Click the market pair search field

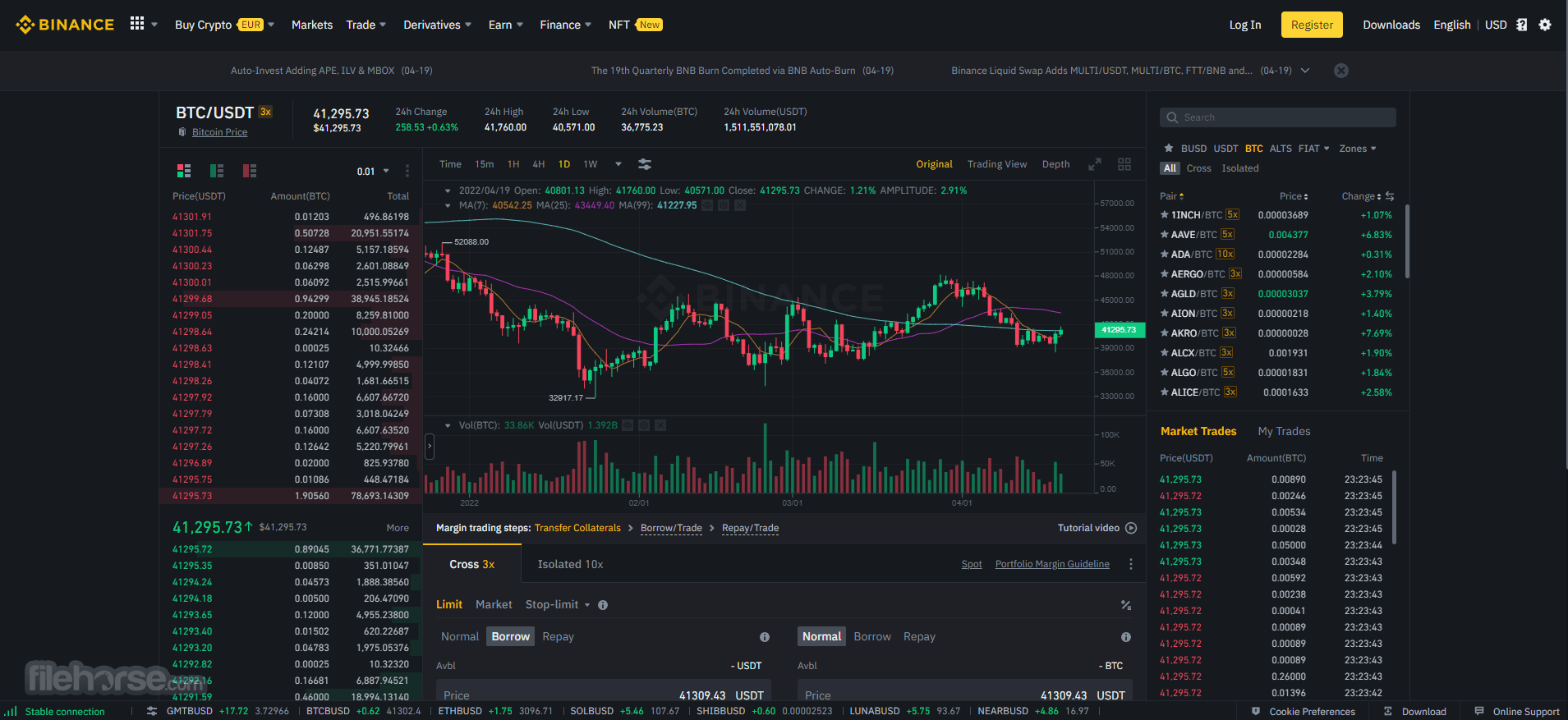tap(1277, 117)
